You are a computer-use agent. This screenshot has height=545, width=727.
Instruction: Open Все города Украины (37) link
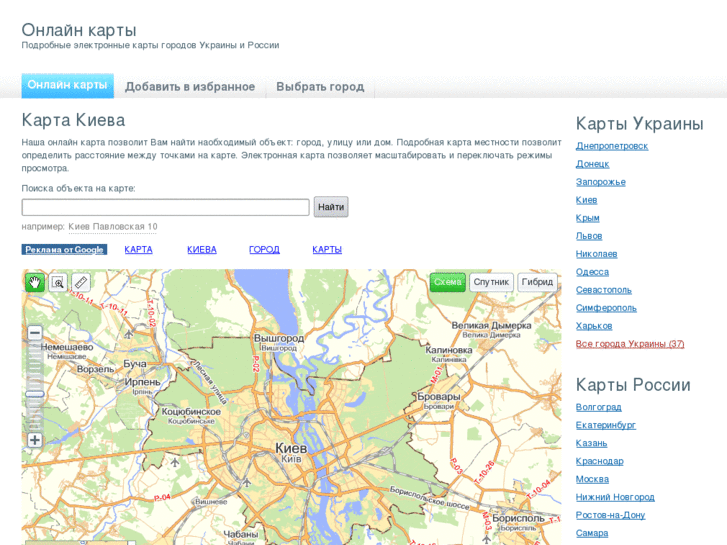point(630,344)
